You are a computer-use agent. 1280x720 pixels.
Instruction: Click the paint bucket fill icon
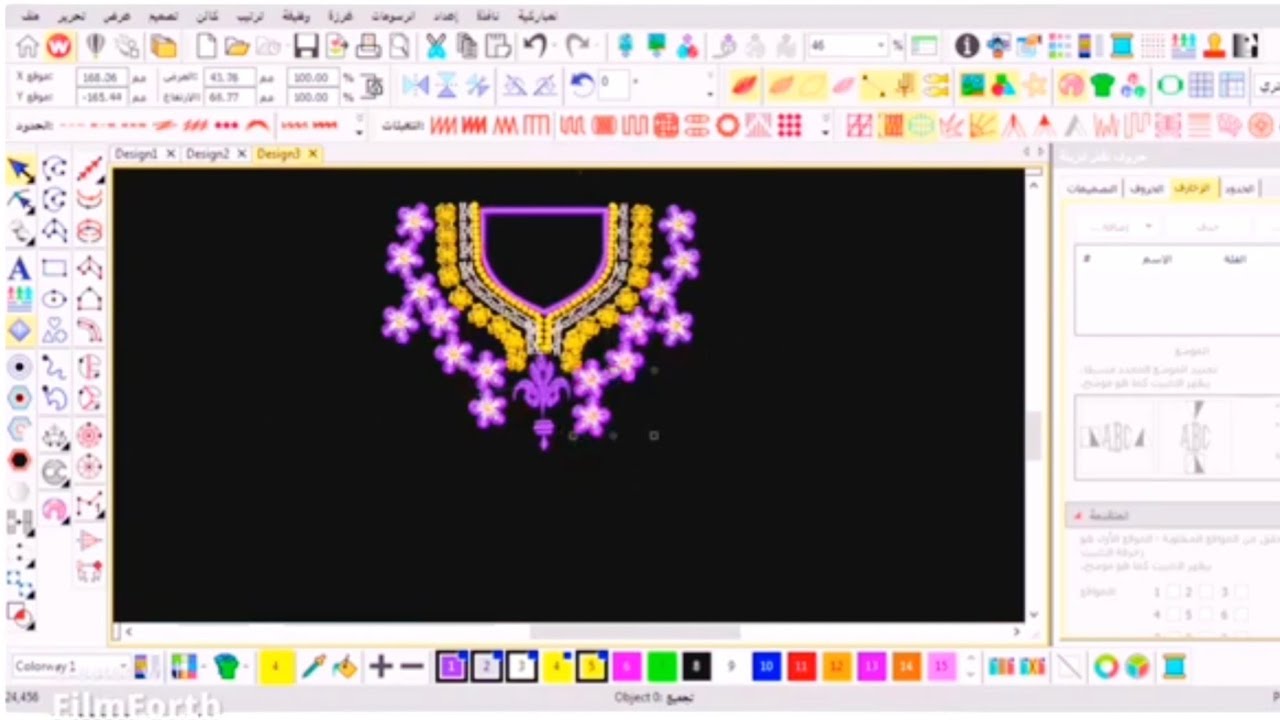pyautogui.click(x=344, y=666)
